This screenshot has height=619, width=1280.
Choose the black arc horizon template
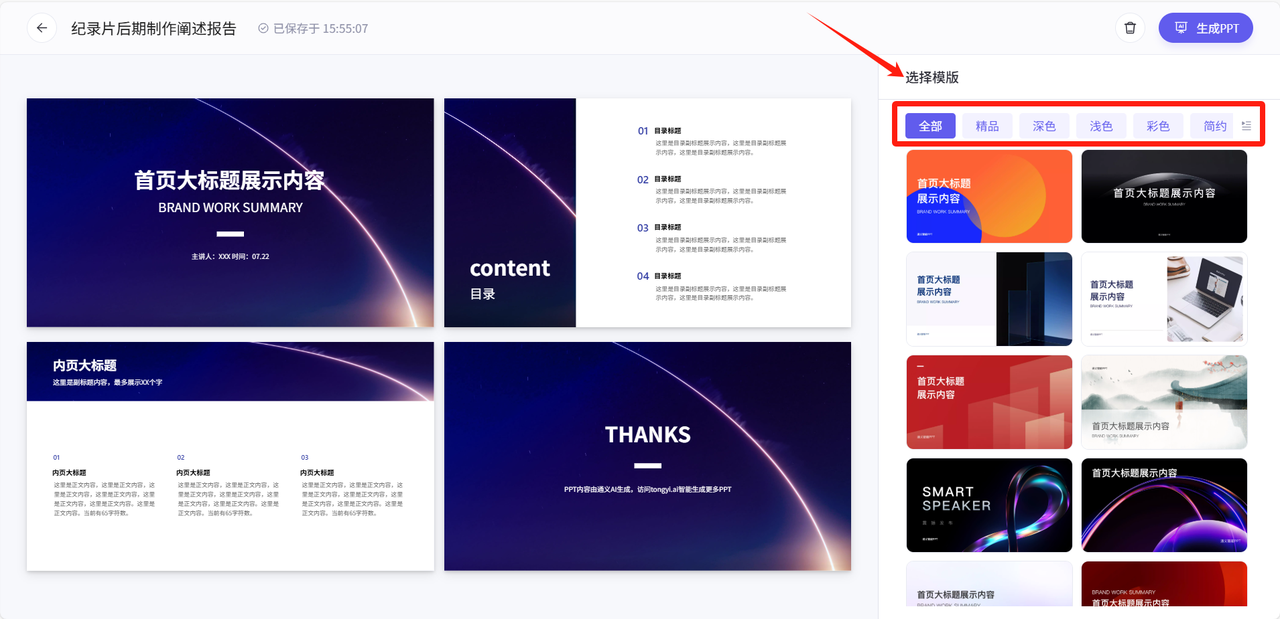click(1164, 196)
